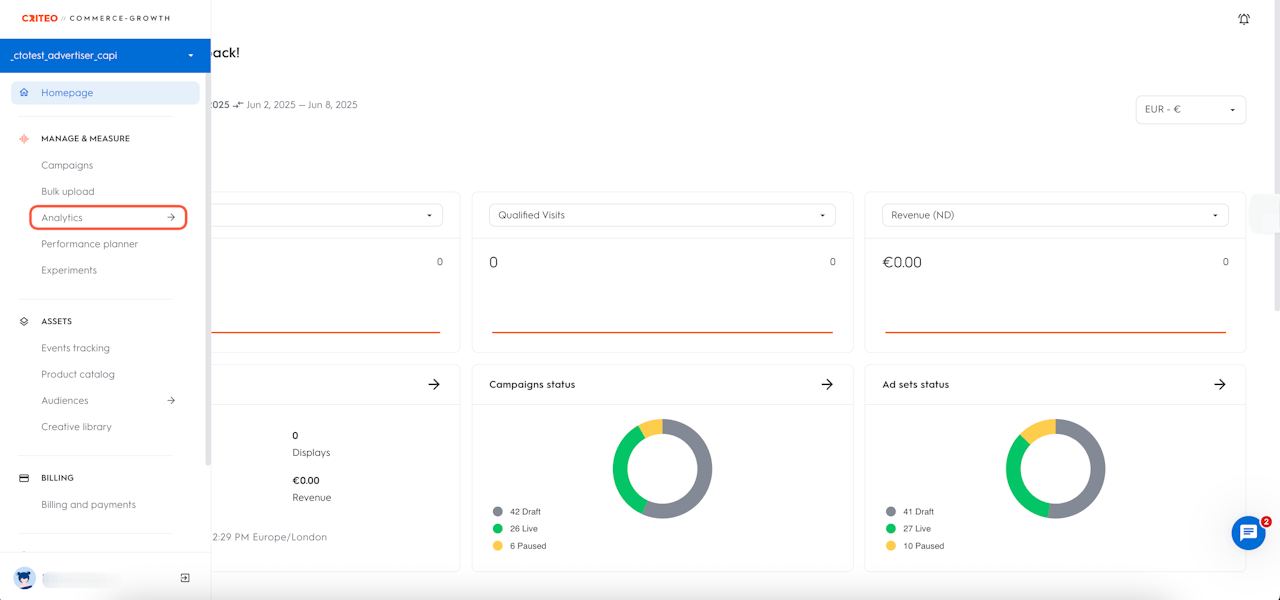This screenshot has width=1280, height=600.
Task: Go to Campaigns menu item
Action: pos(67,166)
